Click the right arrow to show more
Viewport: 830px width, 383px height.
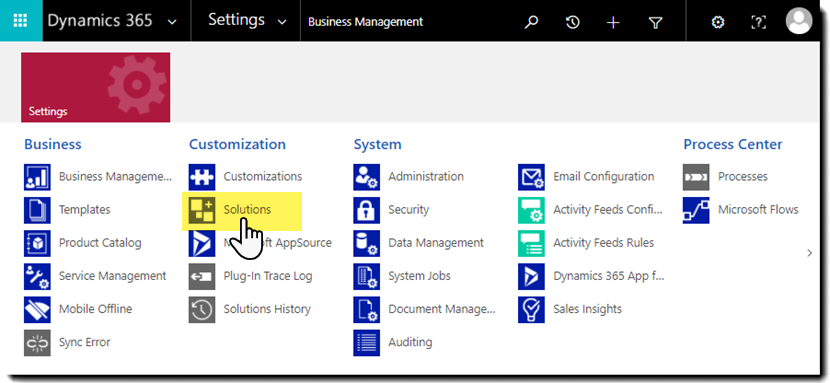[x=809, y=253]
